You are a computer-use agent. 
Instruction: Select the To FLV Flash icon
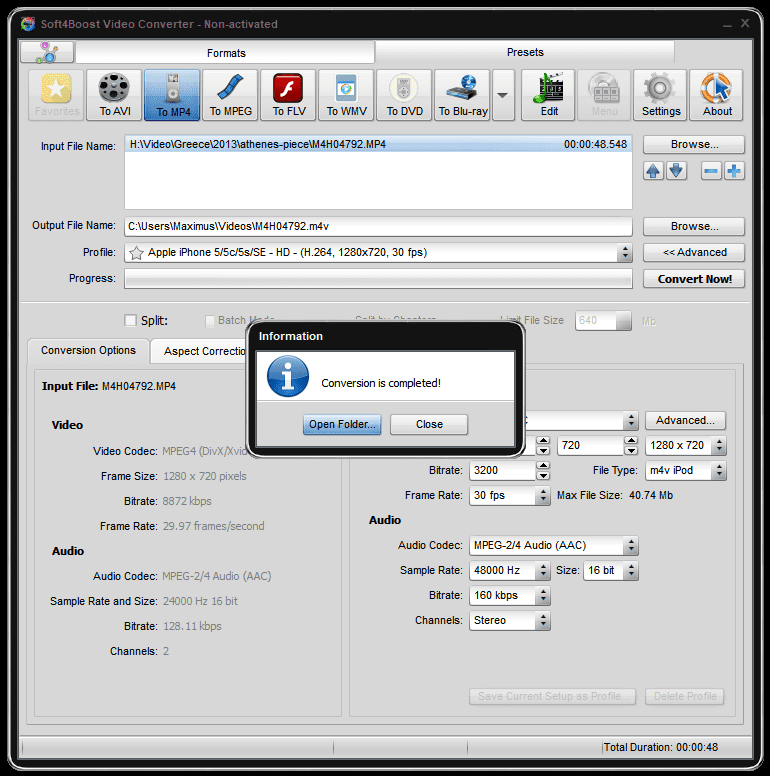[x=289, y=95]
